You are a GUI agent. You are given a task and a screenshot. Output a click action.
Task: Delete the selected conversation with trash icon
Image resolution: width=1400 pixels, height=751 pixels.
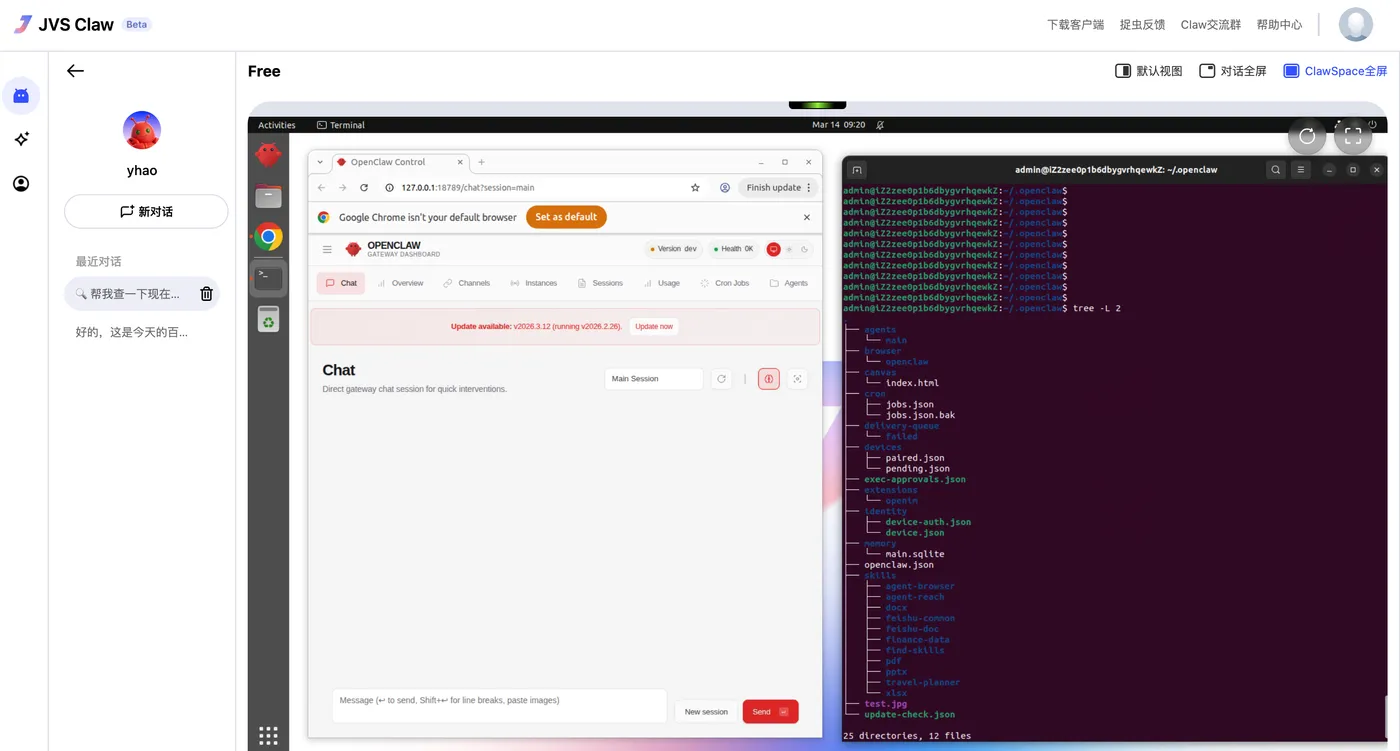point(206,294)
